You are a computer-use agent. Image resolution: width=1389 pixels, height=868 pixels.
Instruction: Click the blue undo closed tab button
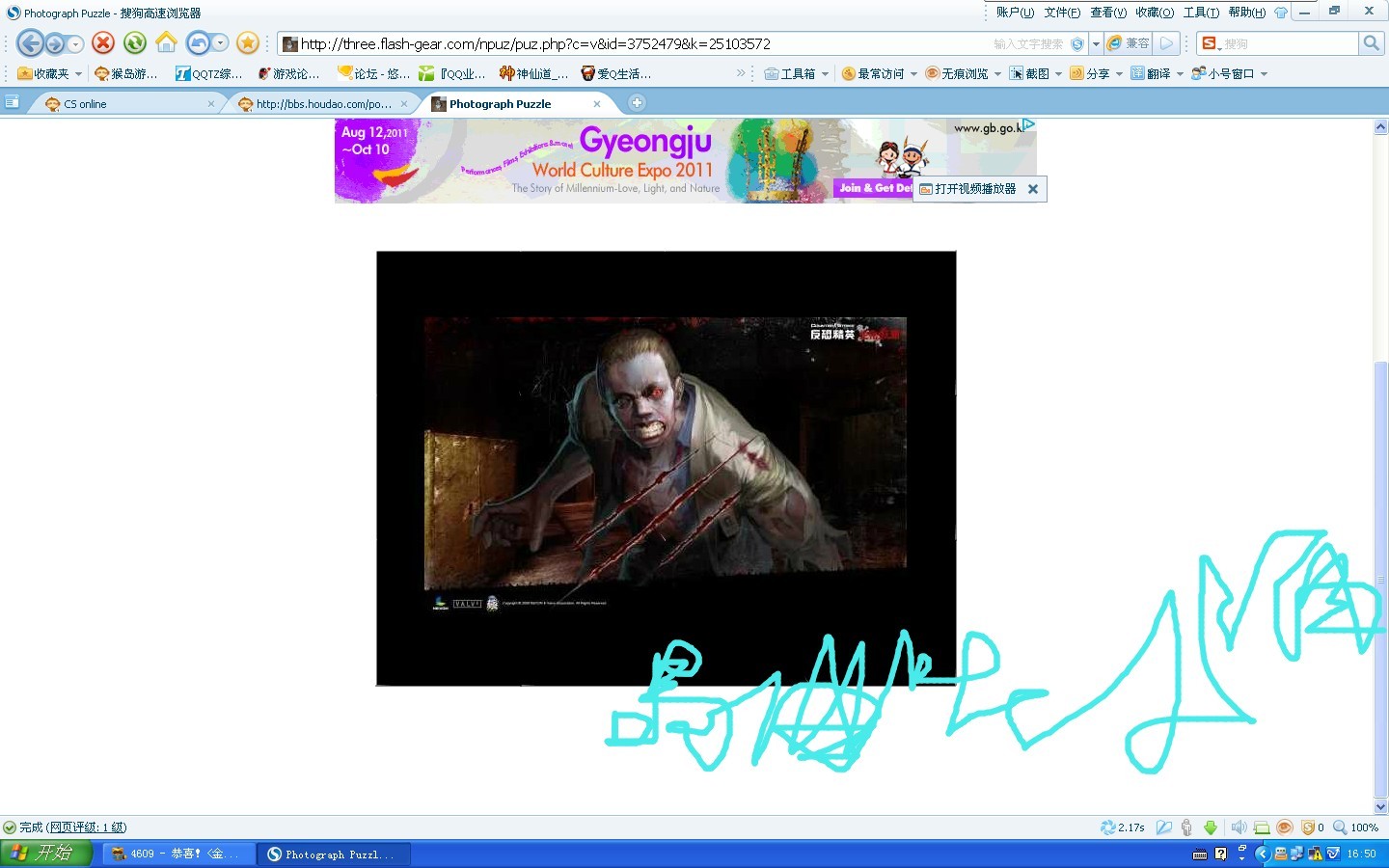pyautogui.click(x=198, y=43)
